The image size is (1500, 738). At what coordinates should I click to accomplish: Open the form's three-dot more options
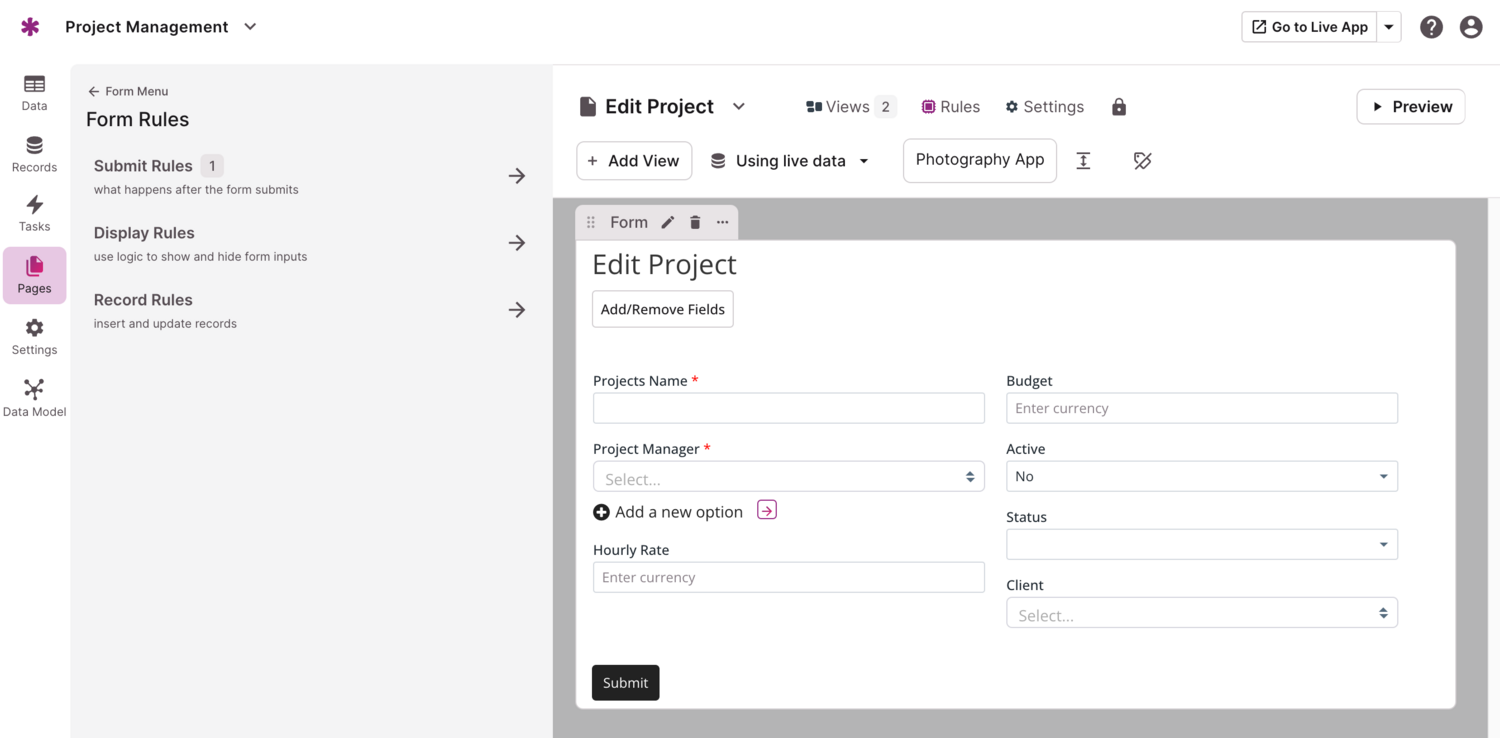(722, 223)
